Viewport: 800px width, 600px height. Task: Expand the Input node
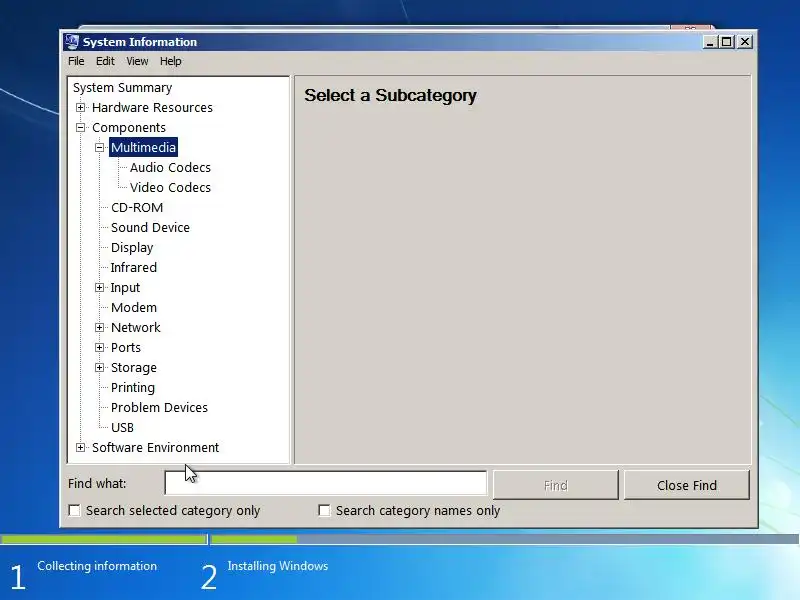(99, 288)
